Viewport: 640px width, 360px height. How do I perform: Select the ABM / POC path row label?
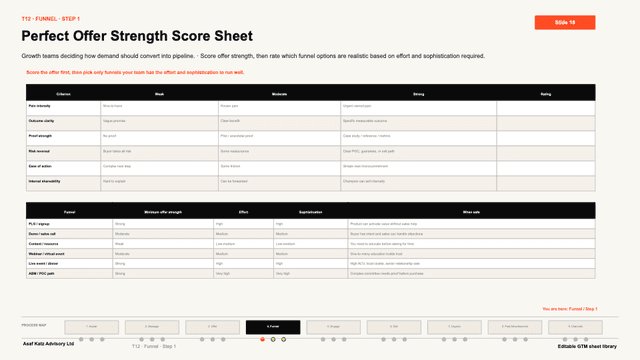(69, 273)
